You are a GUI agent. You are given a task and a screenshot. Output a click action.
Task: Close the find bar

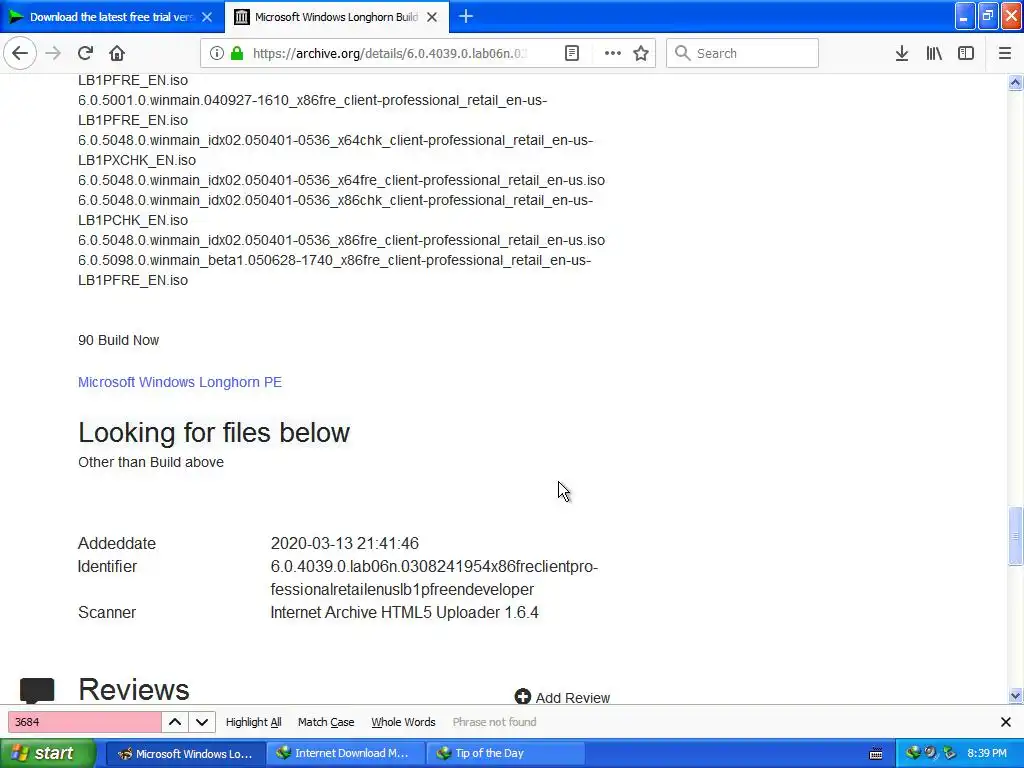(1006, 722)
